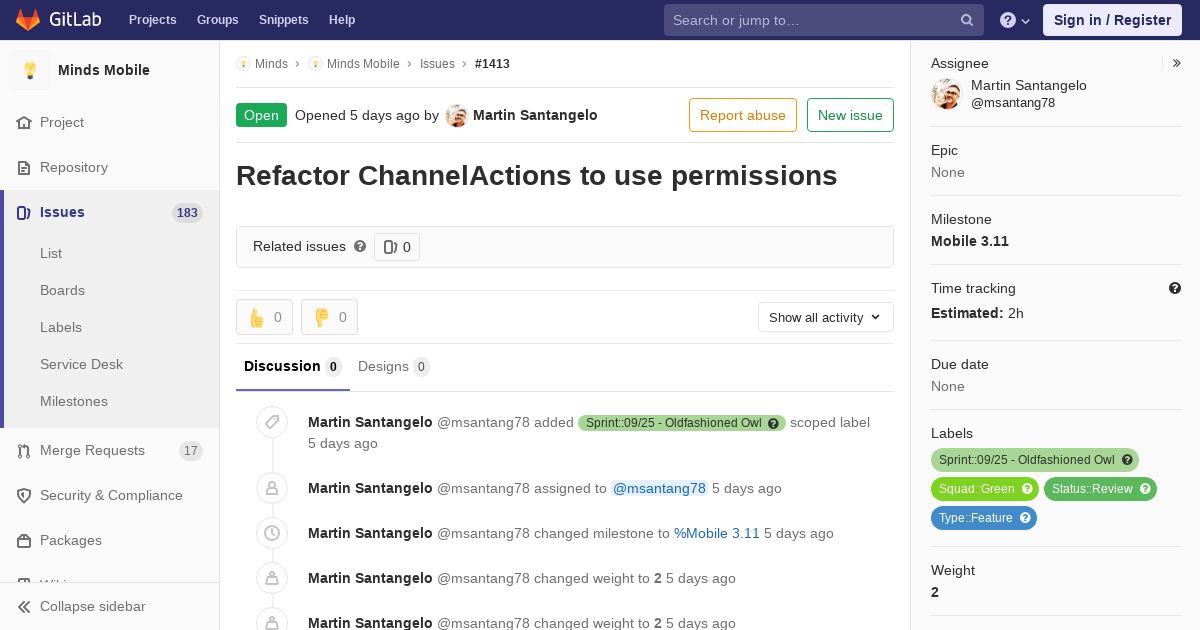Click help icon on Type::Feature label
The height and width of the screenshot is (630, 1200).
(x=1025, y=518)
